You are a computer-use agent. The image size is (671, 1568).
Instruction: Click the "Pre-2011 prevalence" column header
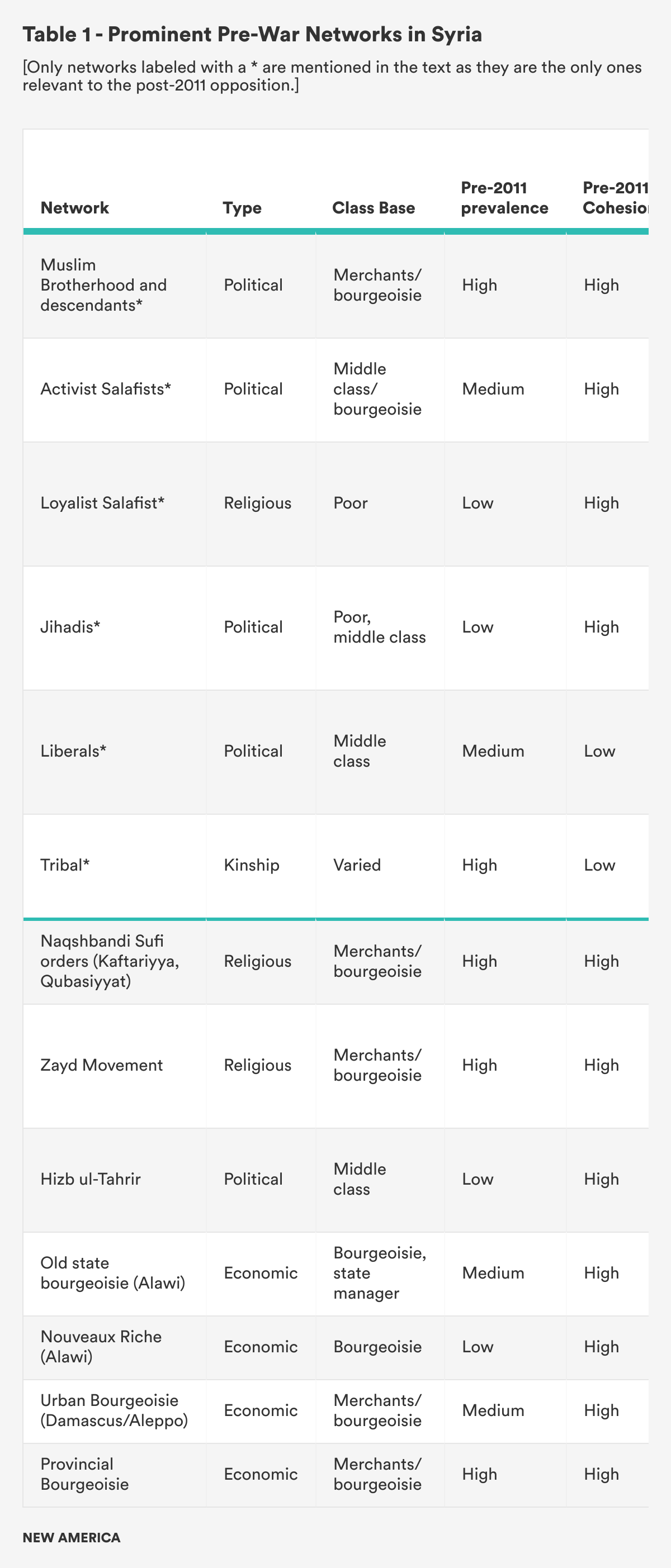504,198
